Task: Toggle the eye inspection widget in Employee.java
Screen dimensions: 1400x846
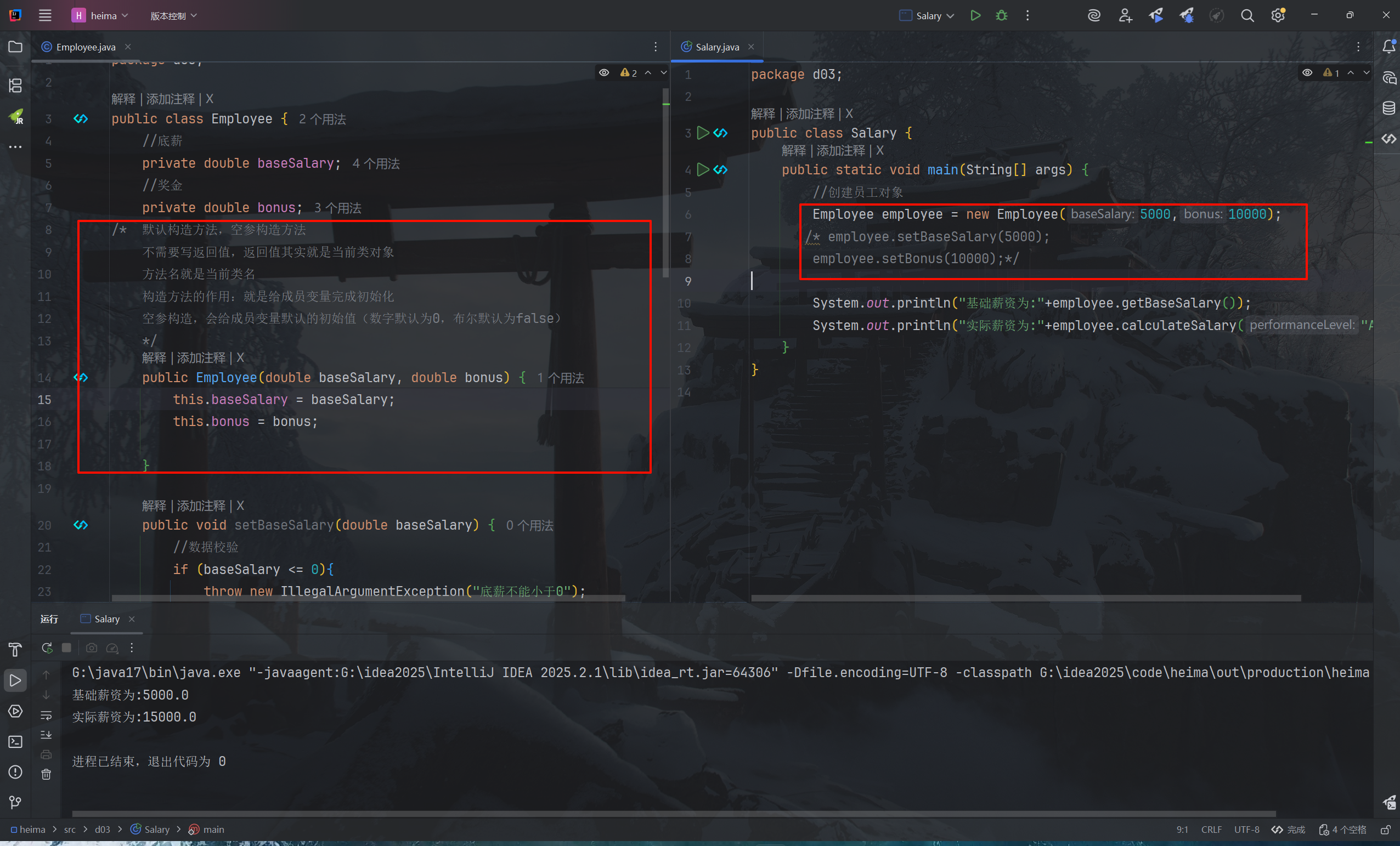Action: pos(604,73)
